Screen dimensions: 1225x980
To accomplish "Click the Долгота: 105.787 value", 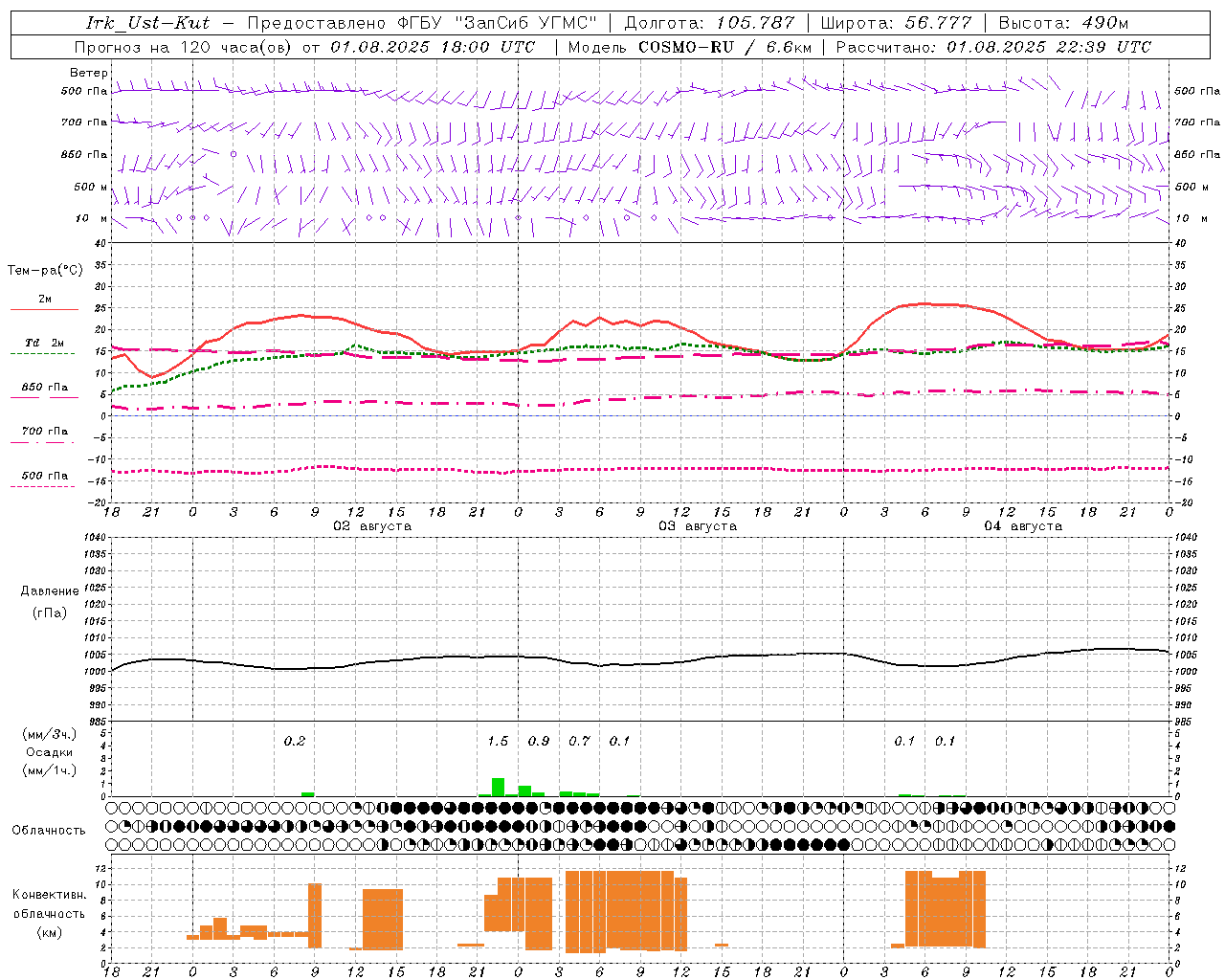I will [709, 23].
